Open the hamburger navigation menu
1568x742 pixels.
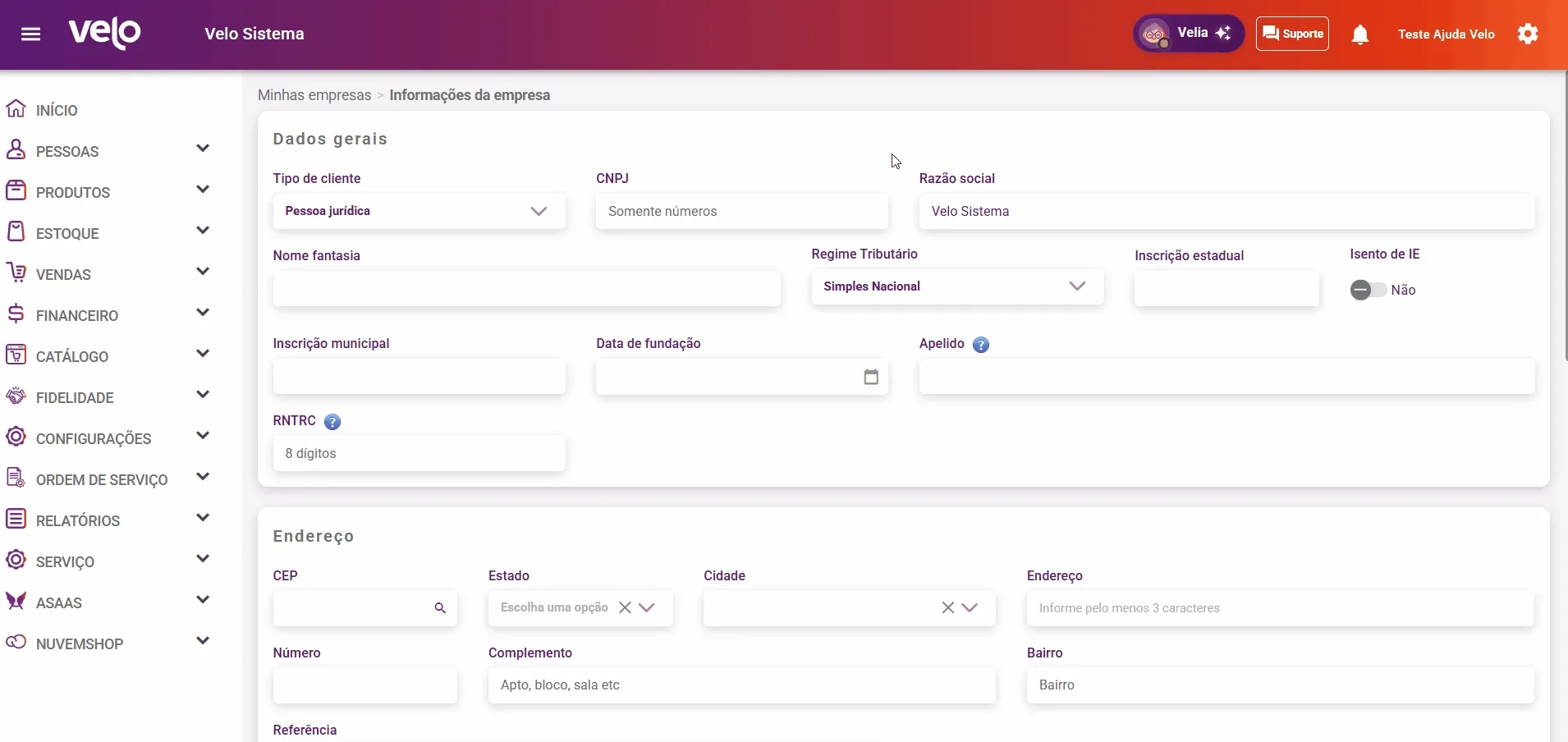point(31,34)
